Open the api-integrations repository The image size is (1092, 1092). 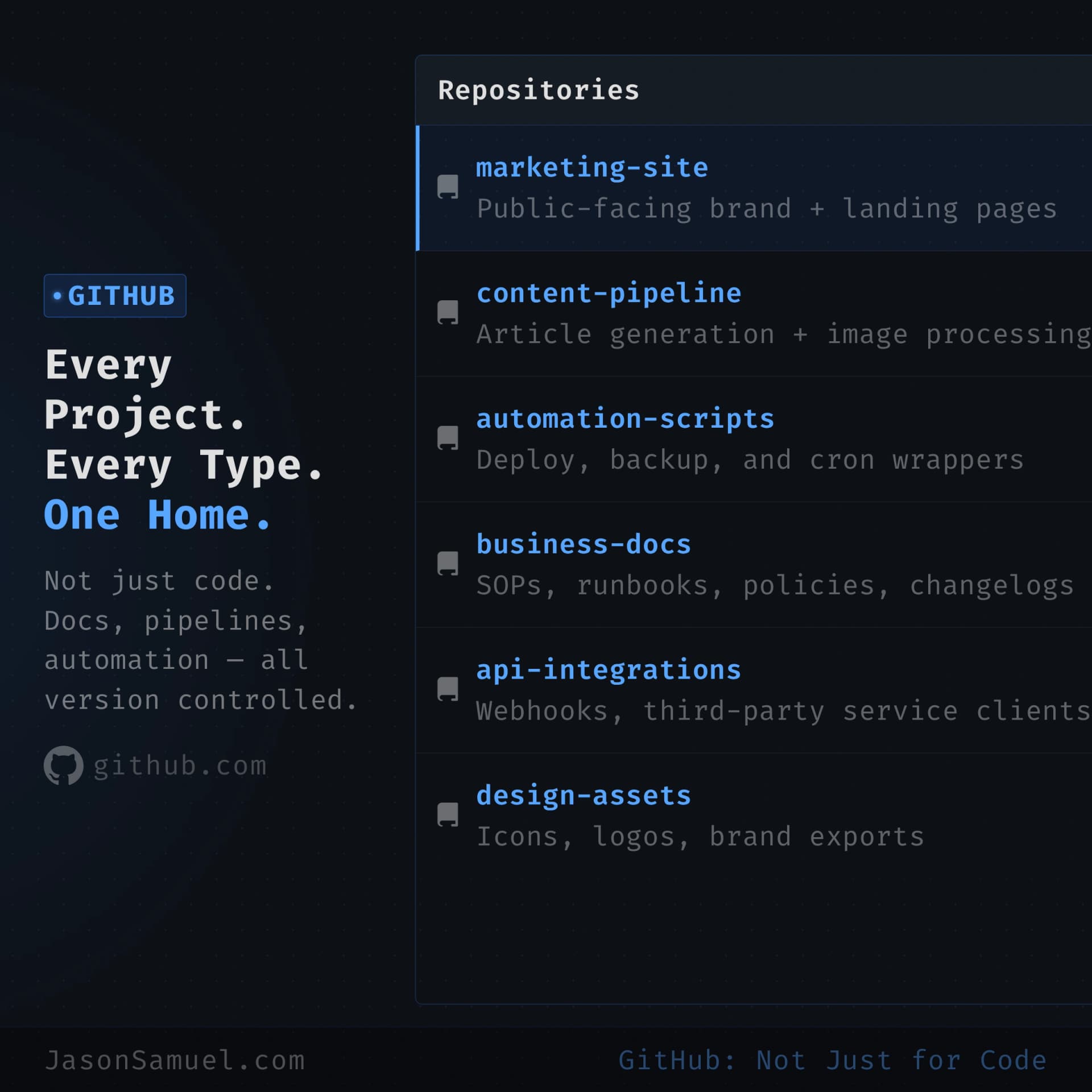[x=609, y=670]
